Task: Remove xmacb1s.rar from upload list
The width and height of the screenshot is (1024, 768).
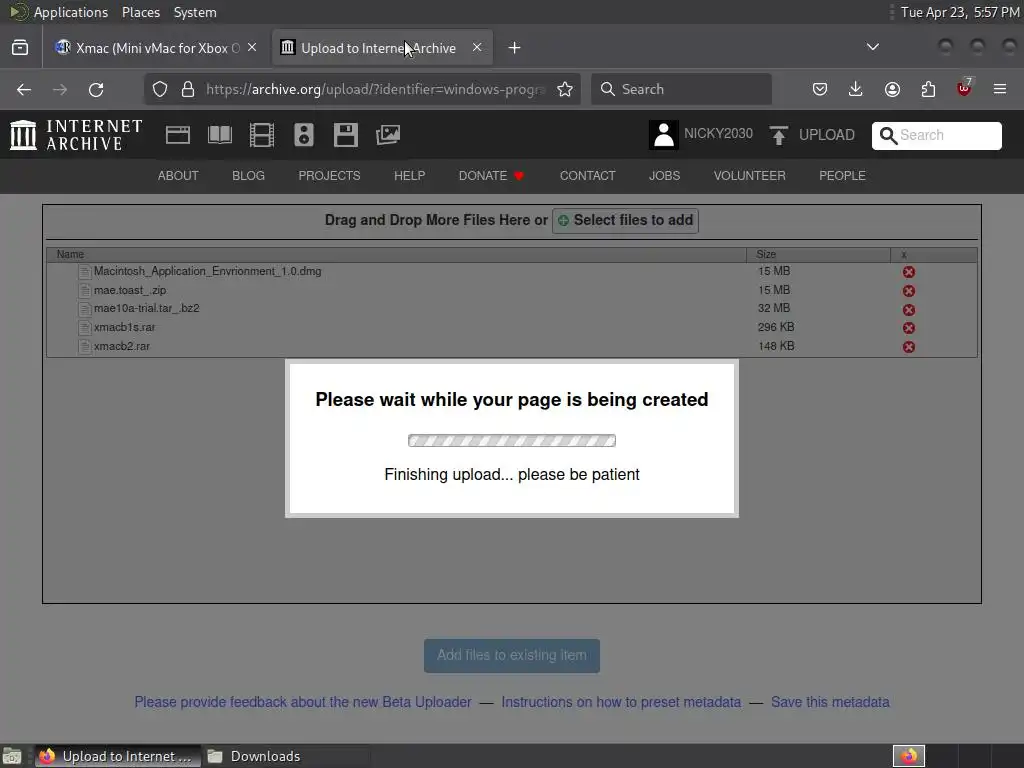Action: coord(908,328)
